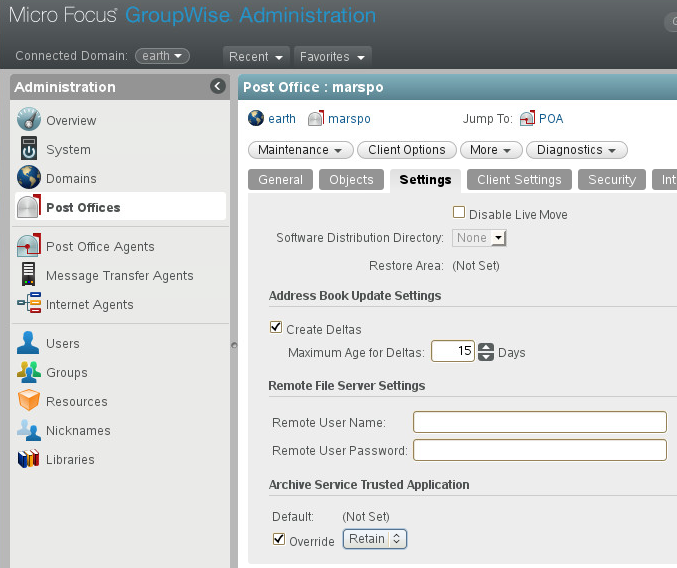
Task: Toggle the Override checkbox
Action: (279, 539)
